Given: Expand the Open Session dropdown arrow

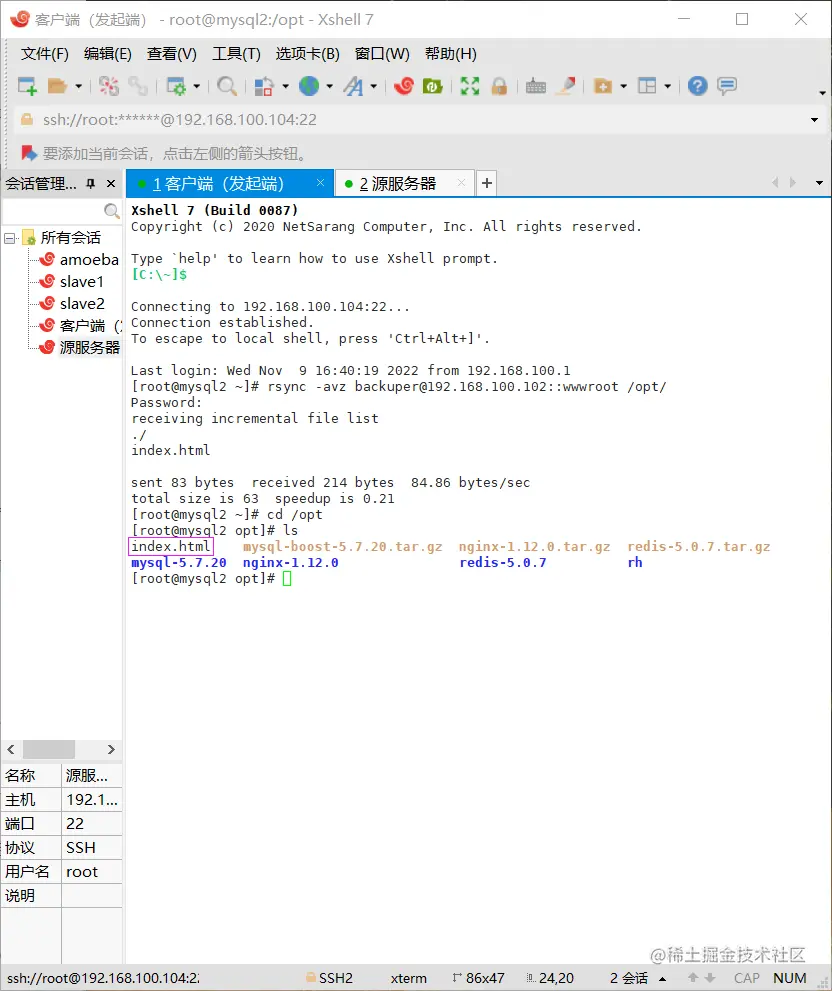Looking at the screenshot, I should tap(78, 86).
